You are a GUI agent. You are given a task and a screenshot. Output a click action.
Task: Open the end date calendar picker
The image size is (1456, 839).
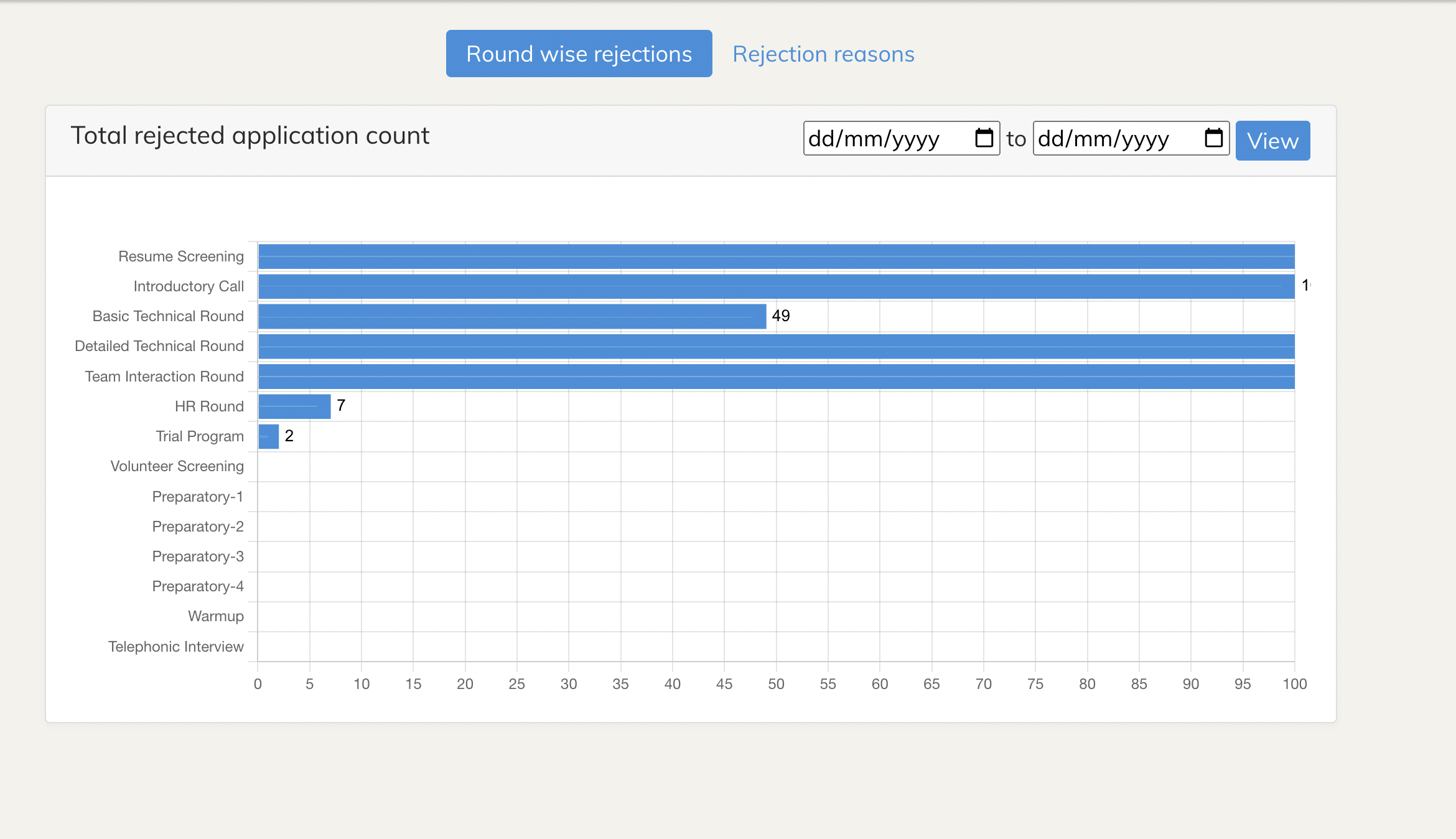(x=1212, y=138)
